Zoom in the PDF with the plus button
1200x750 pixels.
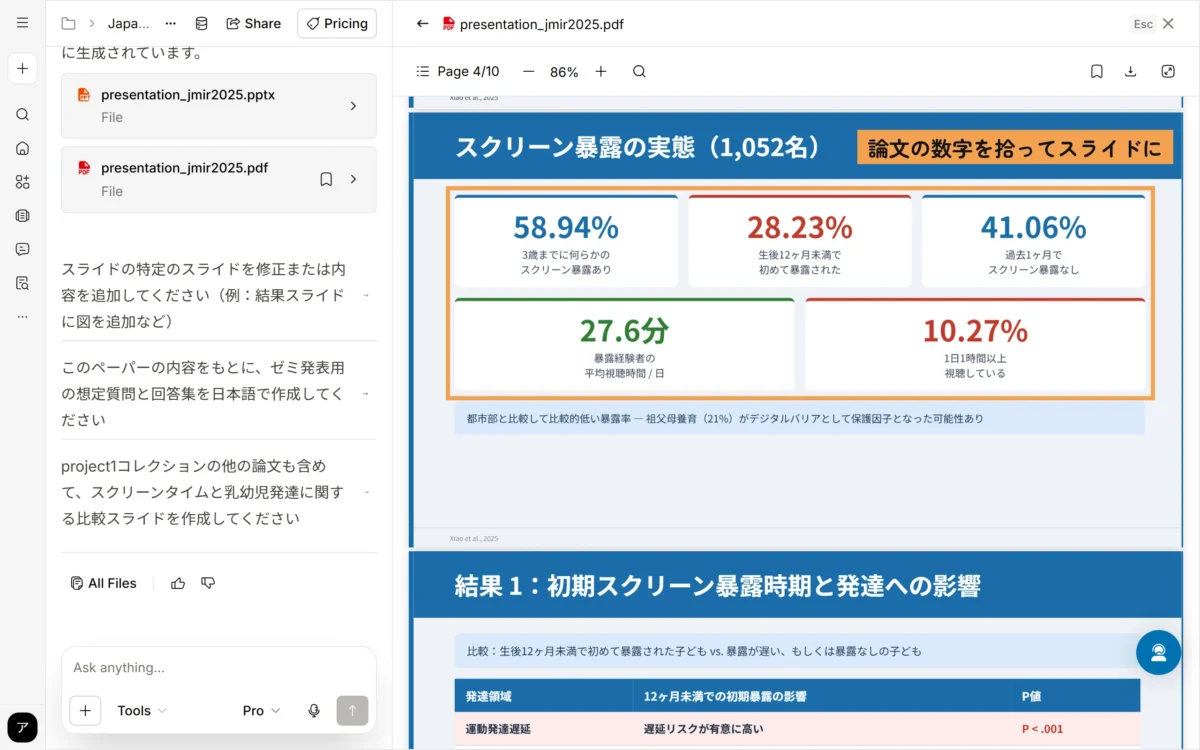[600, 71]
